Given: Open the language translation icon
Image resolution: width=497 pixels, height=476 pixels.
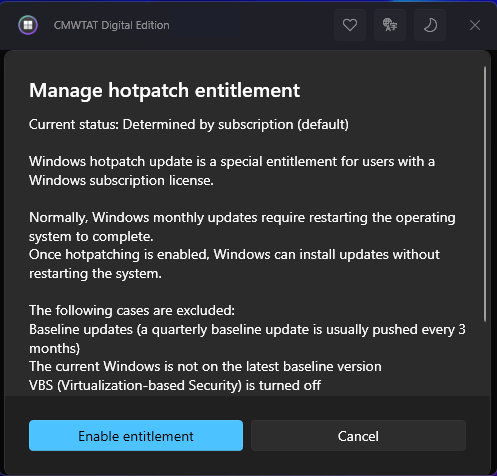Looking at the screenshot, I should 390,25.
